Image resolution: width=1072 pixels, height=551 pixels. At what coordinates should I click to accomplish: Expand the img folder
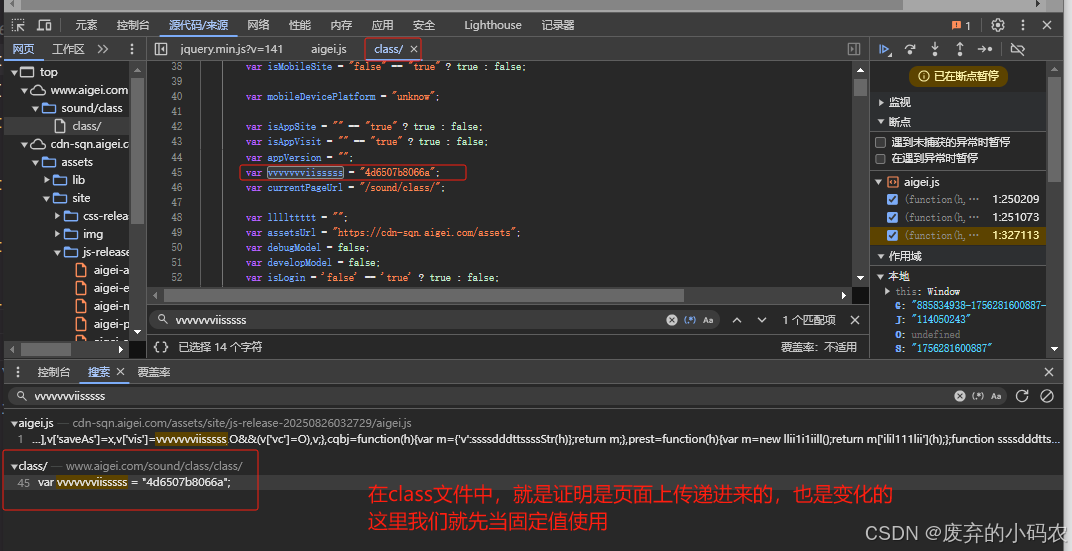point(57,234)
